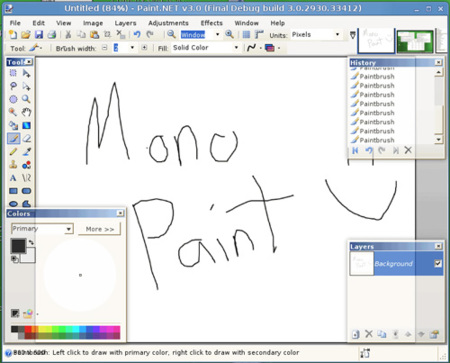Click the New image toolbar icon
450x363 pixels.
[x=13, y=34]
